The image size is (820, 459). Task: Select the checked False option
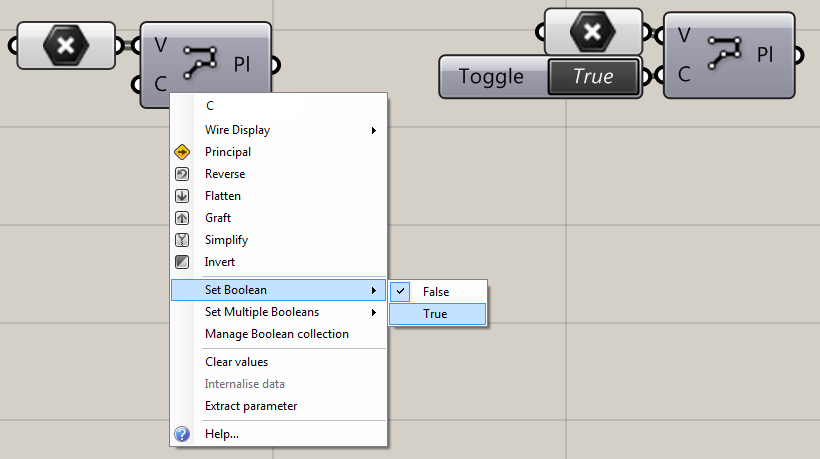(x=438, y=292)
